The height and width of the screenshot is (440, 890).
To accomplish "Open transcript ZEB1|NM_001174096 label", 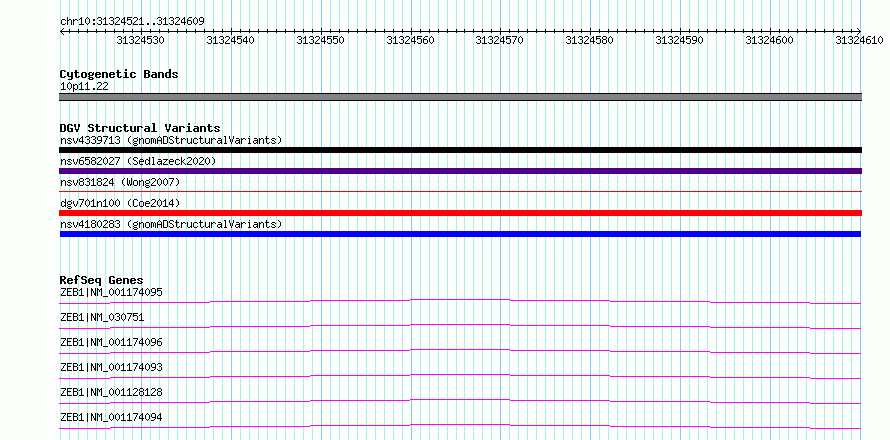I will tap(111, 342).
